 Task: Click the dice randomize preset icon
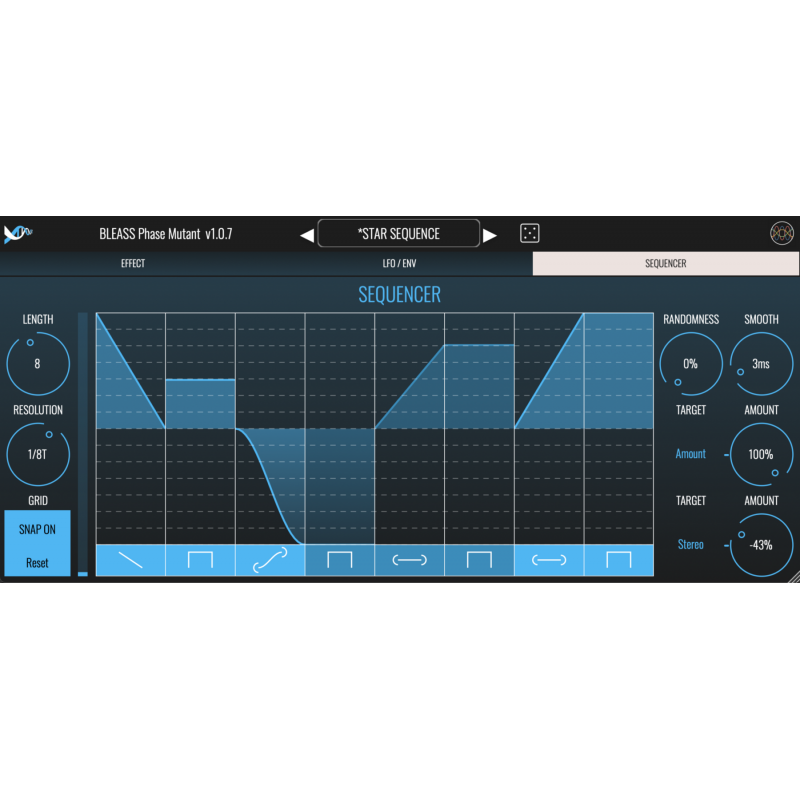point(529,234)
